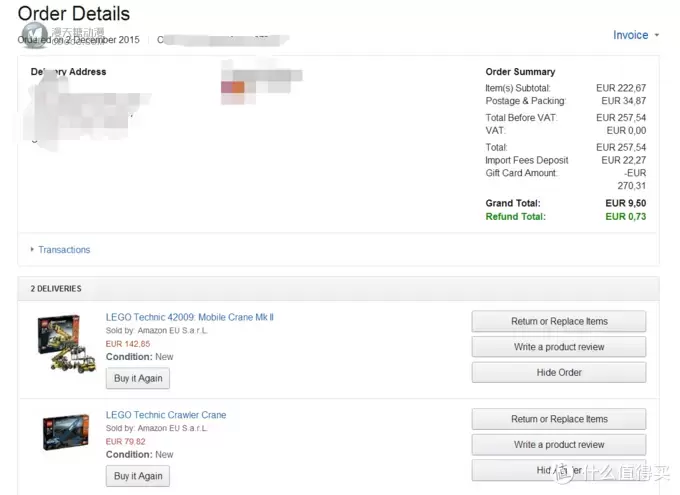Click the green Refund Total amount

[625, 216]
